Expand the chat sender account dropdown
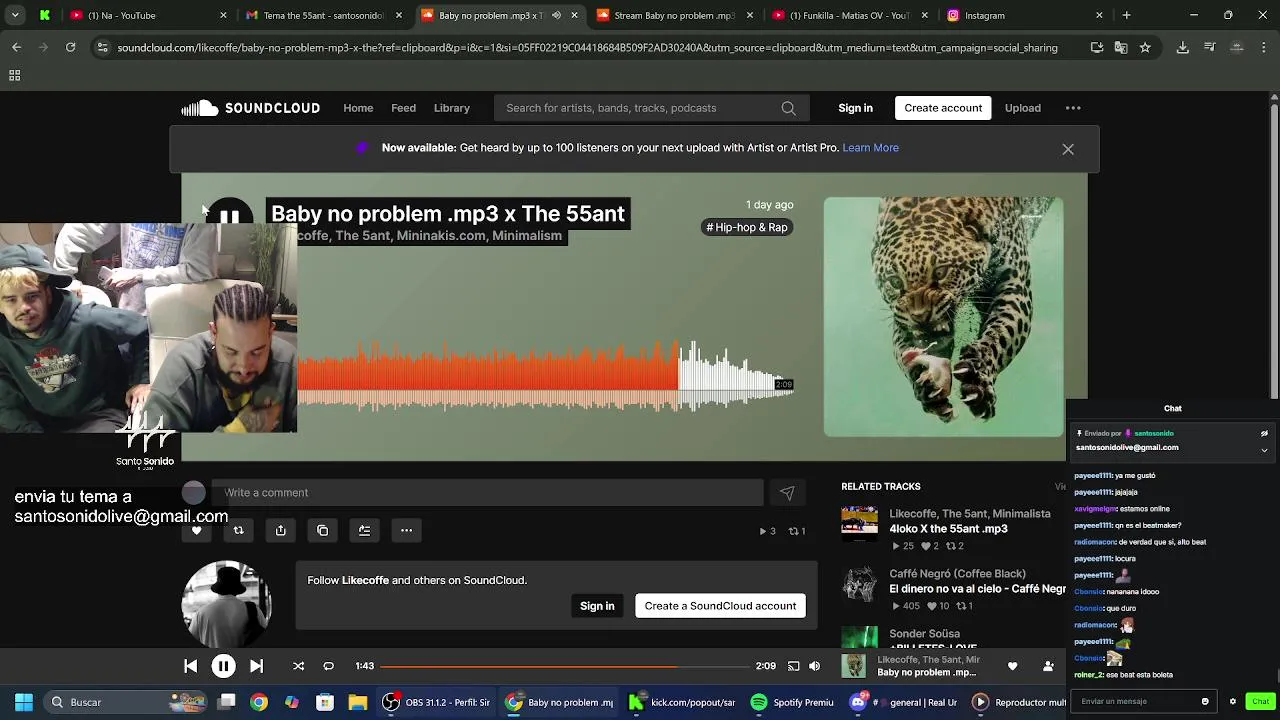 pyautogui.click(x=1264, y=450)
